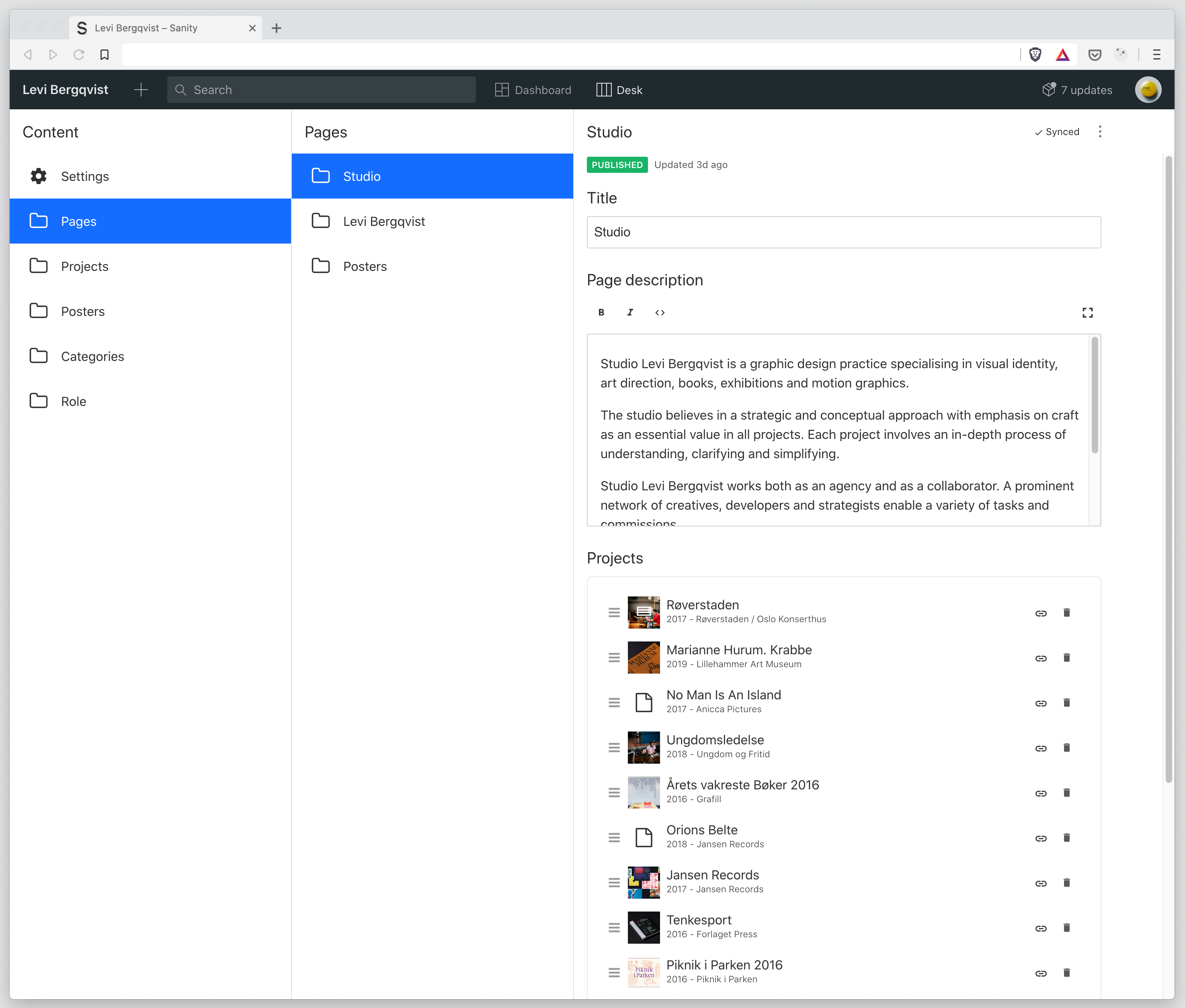Click the "Updated 3d ago" status text
Image resolution: width=1185 pixels, height=1008 pixels.
click(691, 164)
